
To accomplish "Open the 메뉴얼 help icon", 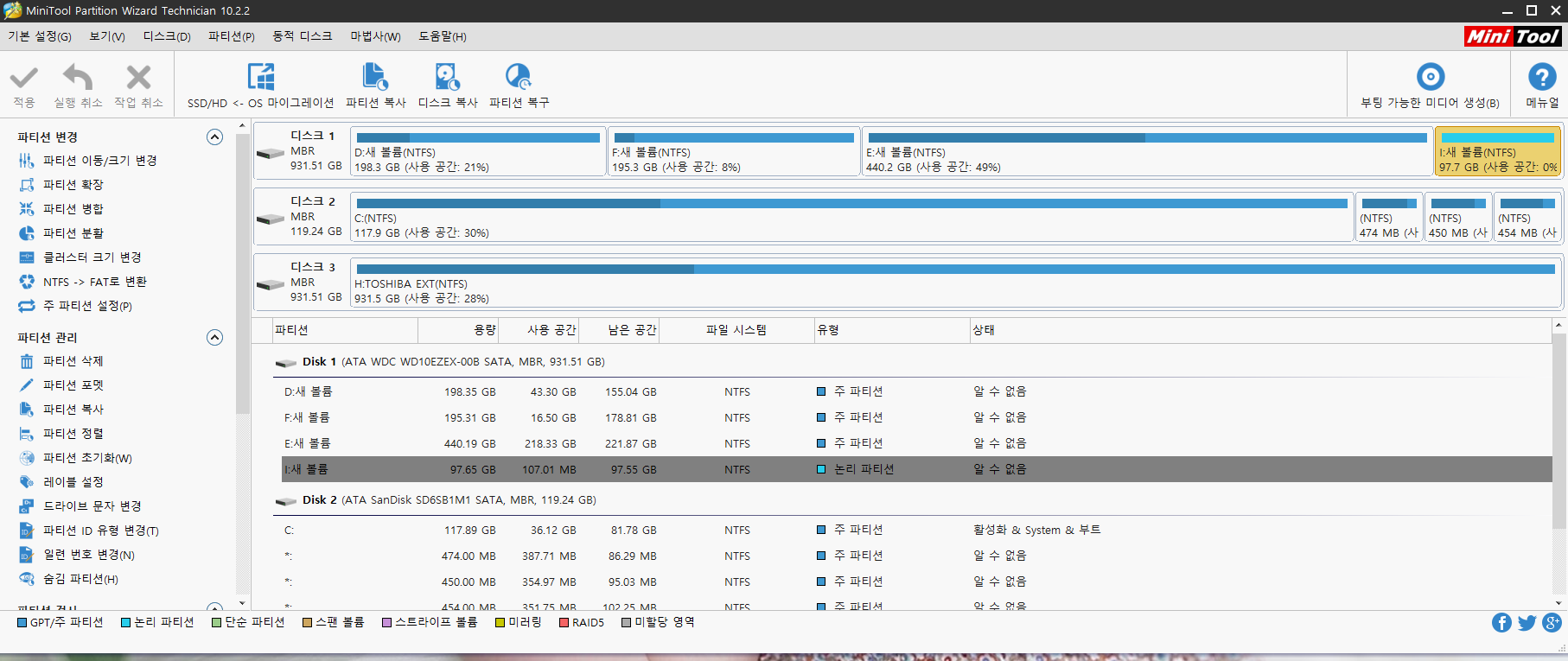I will coord(1542,77).
